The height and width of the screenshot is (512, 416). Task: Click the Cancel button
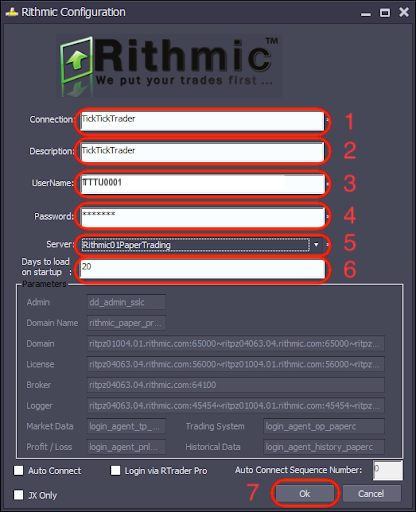point(371,494)
